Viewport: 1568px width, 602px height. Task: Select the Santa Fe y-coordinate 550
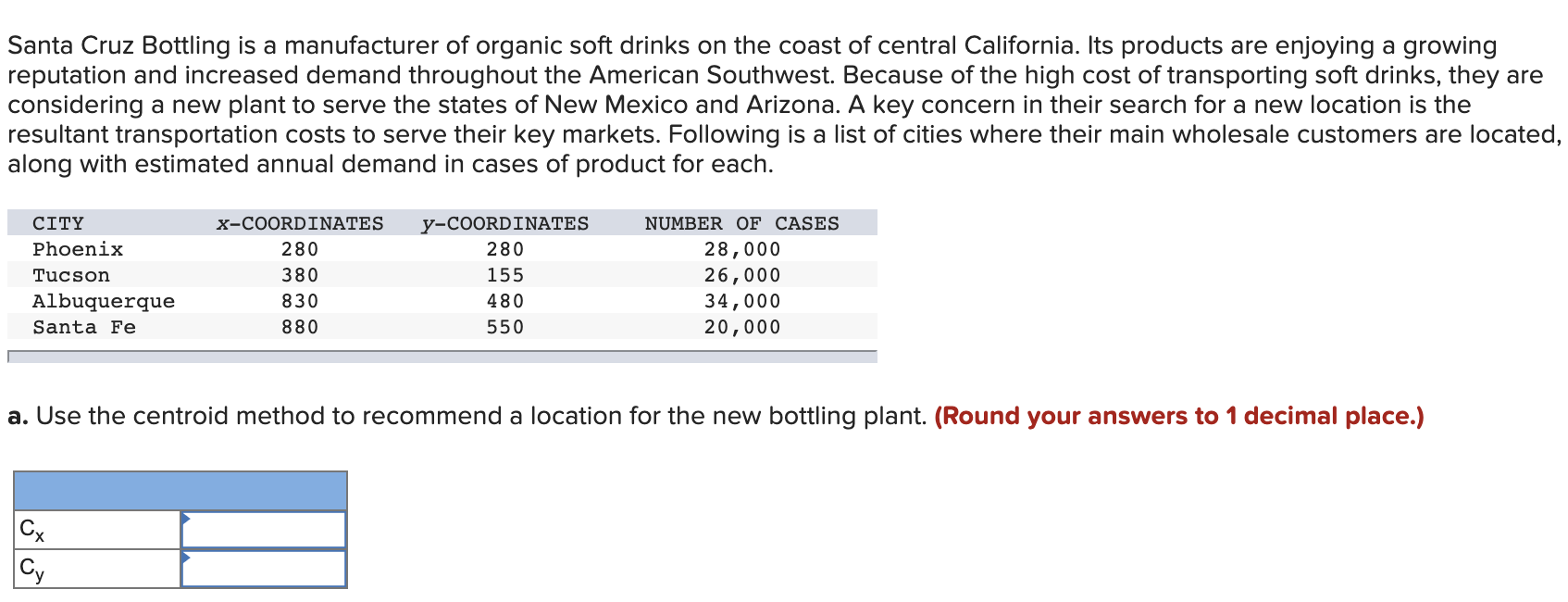click(504, 326)
